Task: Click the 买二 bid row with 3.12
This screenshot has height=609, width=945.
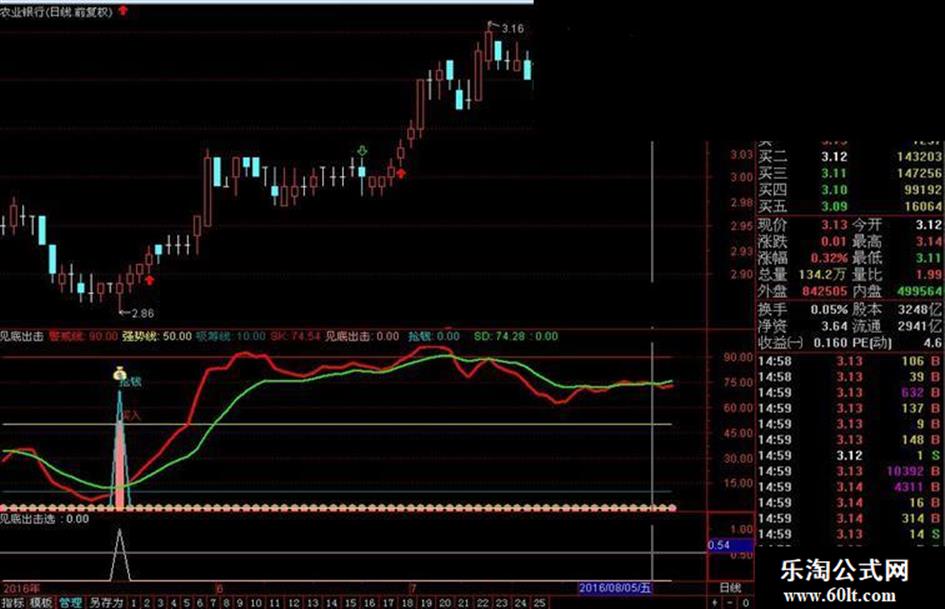Action: coord(850,157)
